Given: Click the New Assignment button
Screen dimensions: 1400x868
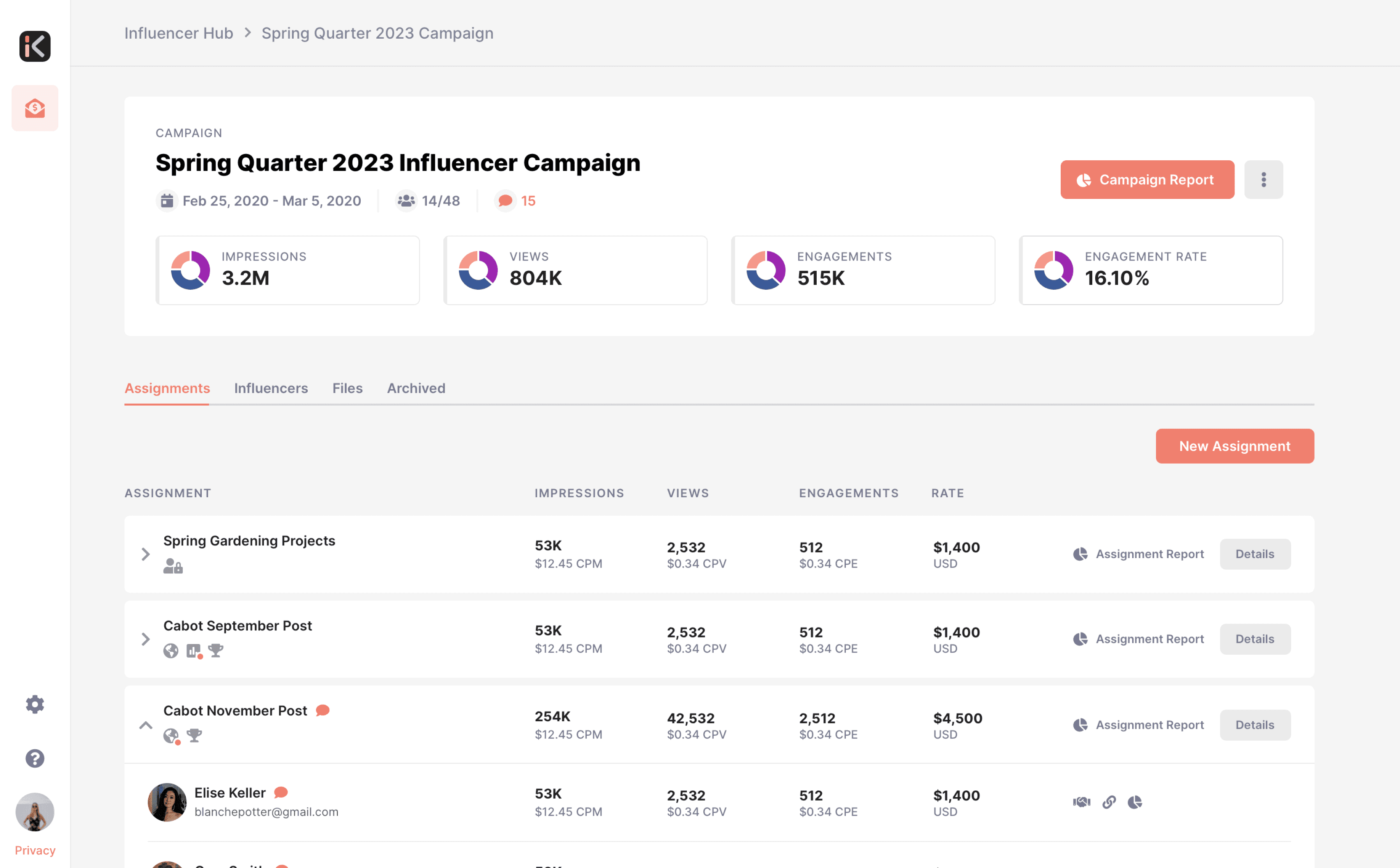Looking at the screenshot, I should pos(1235,446).
